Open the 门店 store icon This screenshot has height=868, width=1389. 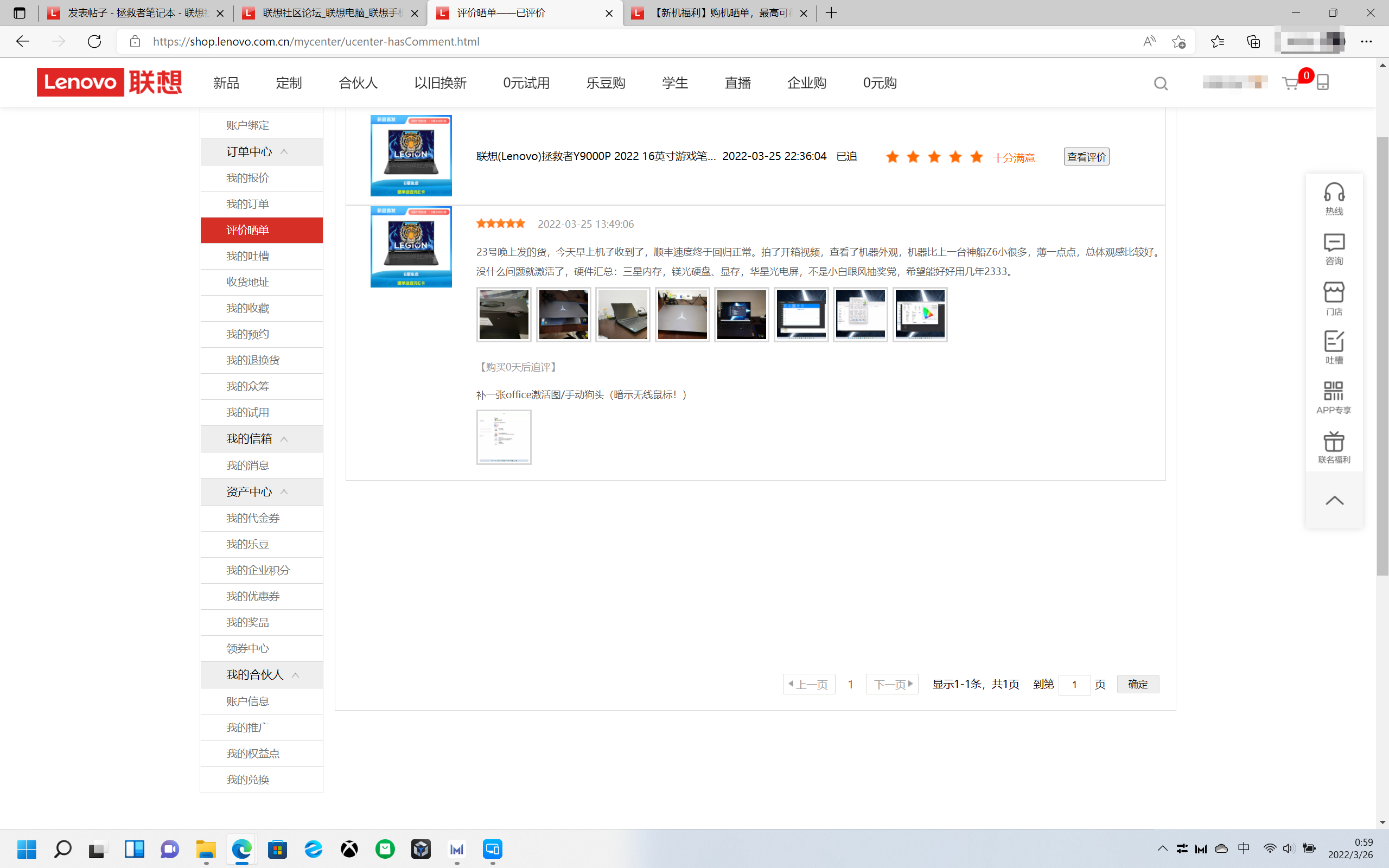tap(1334, 298)
